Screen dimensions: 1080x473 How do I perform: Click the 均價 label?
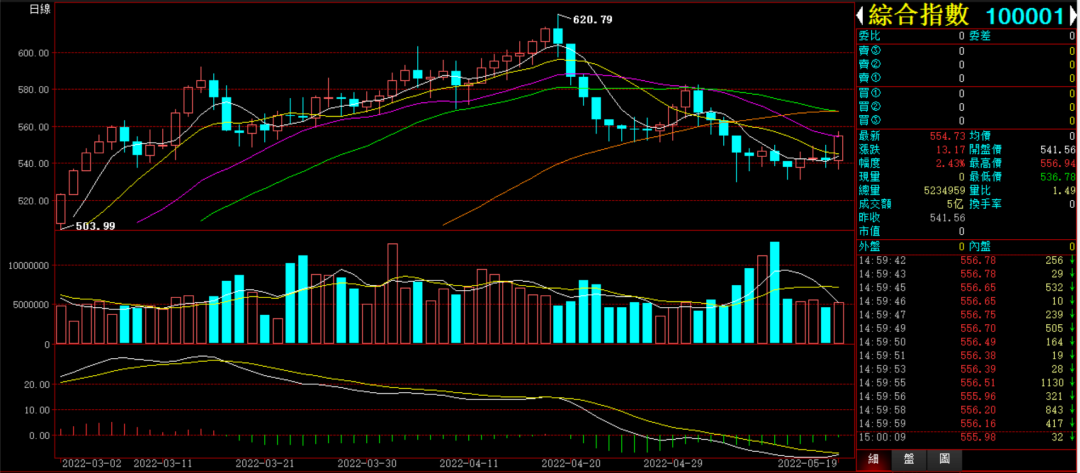tap(979, 136)
